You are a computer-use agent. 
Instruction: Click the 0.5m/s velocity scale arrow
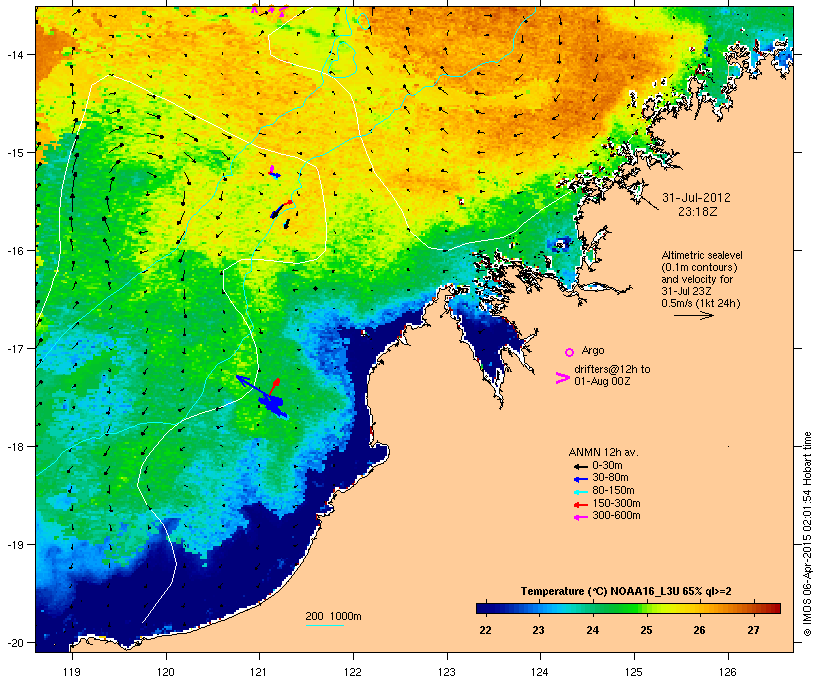click(693, 315)
